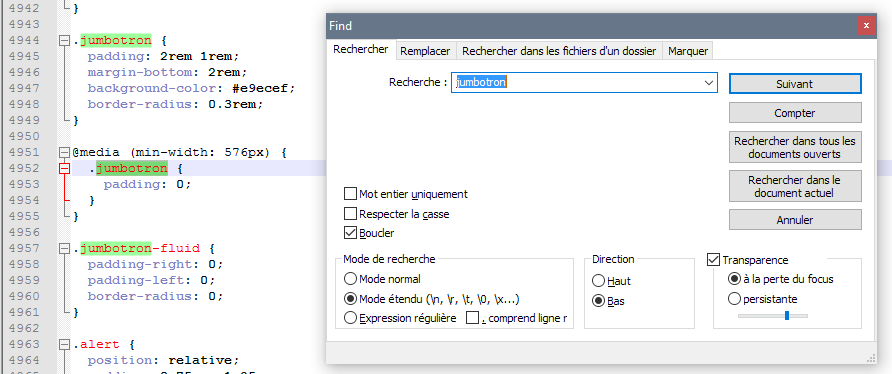Collapse the .jumbotron fold marker at line 4944
The image size is (892, 374).
(x=64, y=41)
